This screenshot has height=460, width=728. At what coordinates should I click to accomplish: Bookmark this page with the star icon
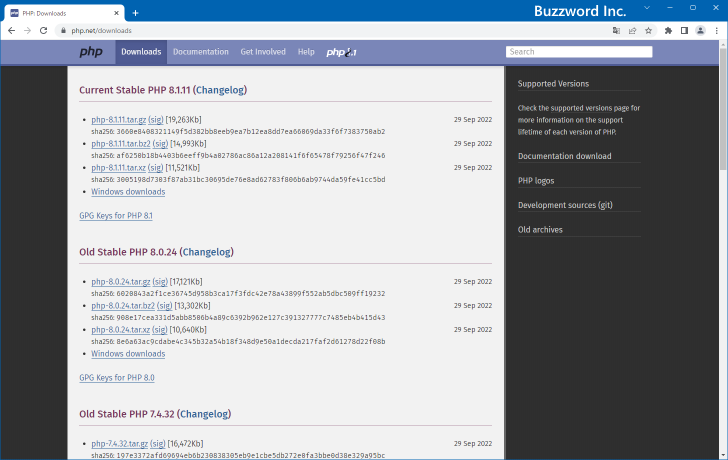pyautogui.click(x=648, y=30)
